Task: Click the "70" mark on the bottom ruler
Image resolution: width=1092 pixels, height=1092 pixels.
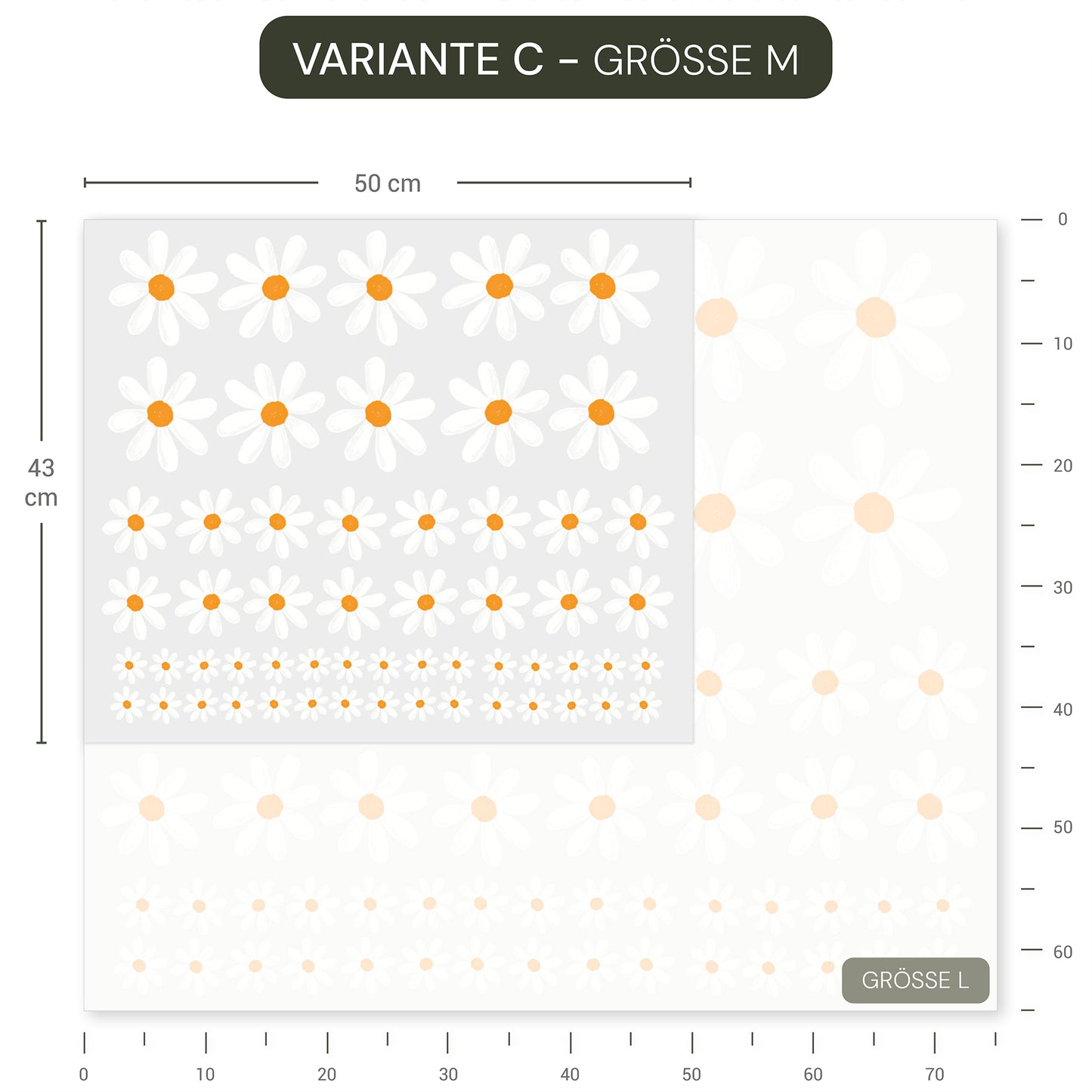Action: coord(934,1074)
